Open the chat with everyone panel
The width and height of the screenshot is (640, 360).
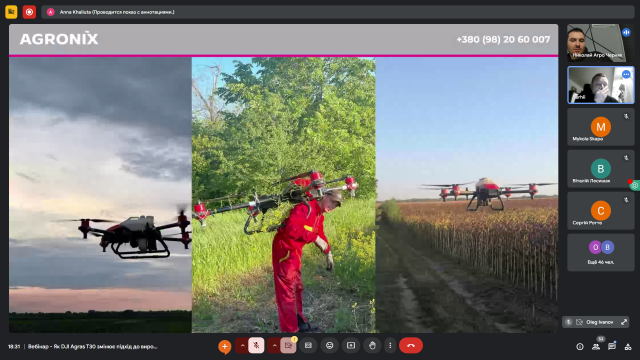pos(612,347)
